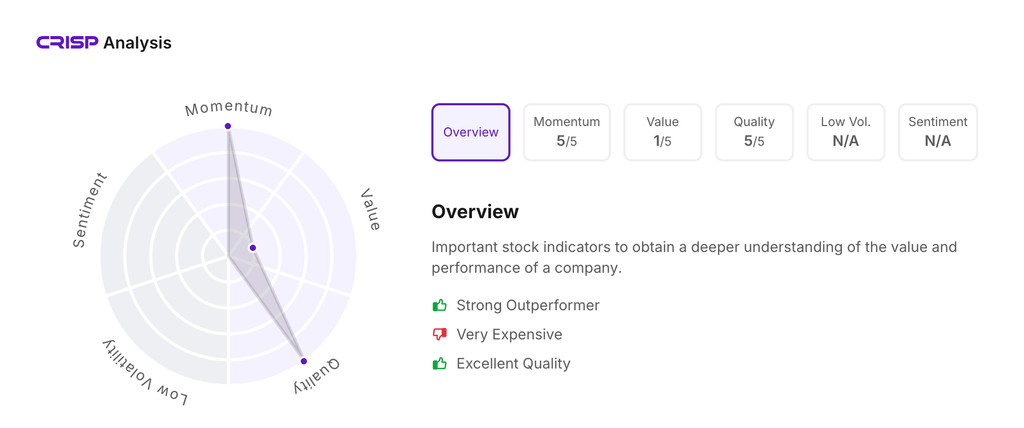Click the Very Expensive text
The height and width of the screenshot is (428, 1024).
pyautogui.click(x=509, y=334)
